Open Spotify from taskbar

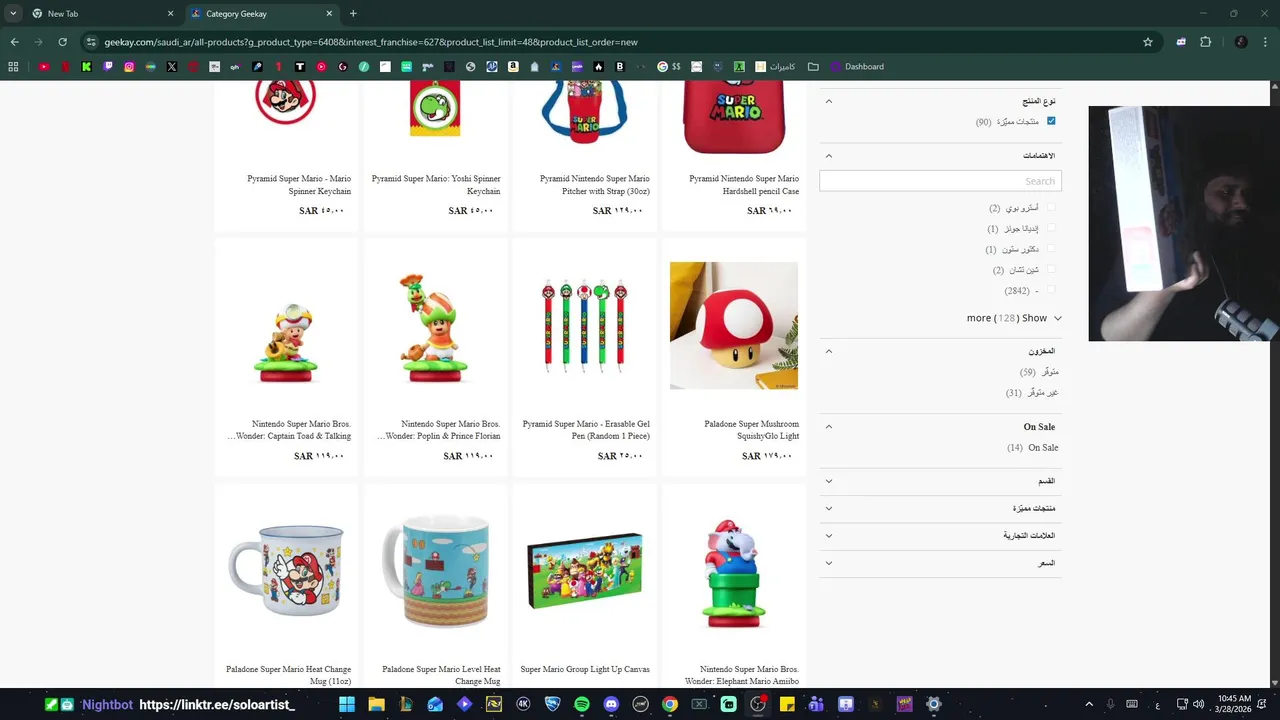coord(582,704)
